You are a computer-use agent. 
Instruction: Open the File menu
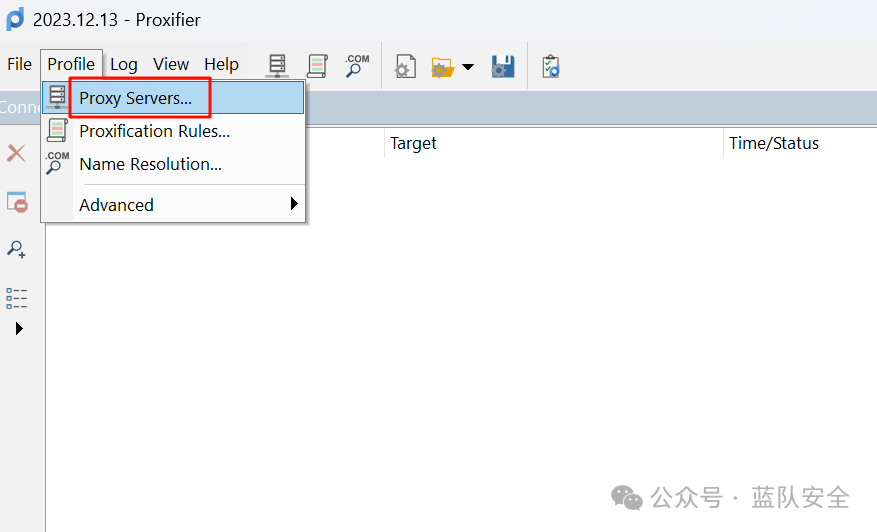tap(19, 64)
